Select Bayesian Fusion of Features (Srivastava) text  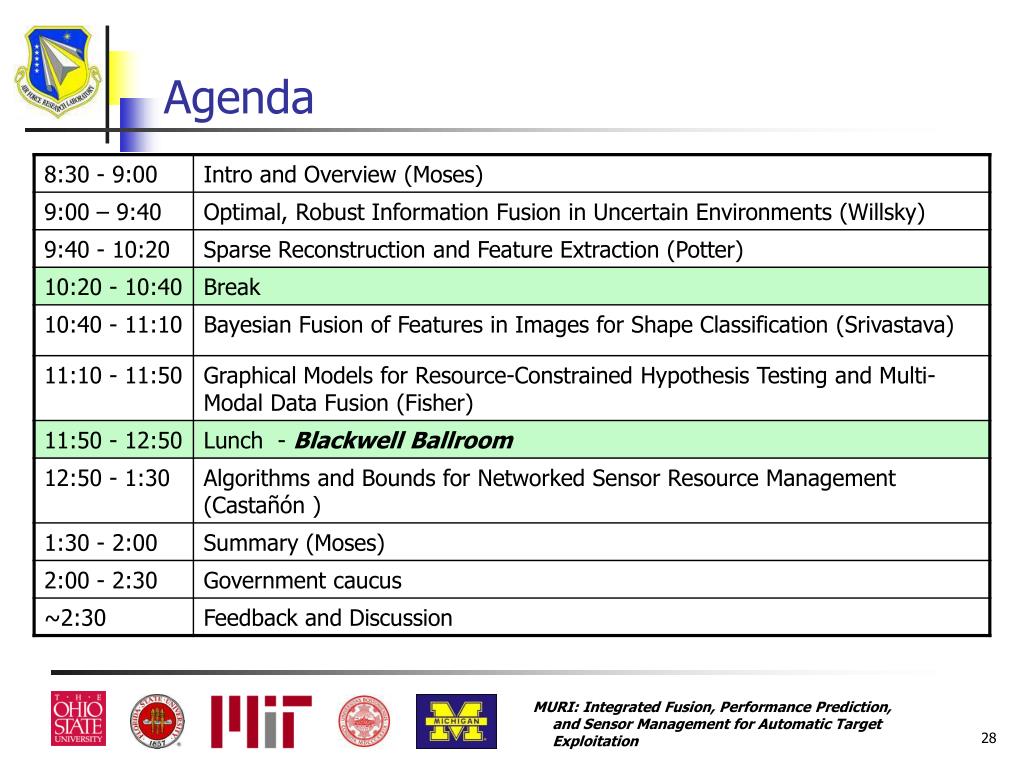click(579, 325)
